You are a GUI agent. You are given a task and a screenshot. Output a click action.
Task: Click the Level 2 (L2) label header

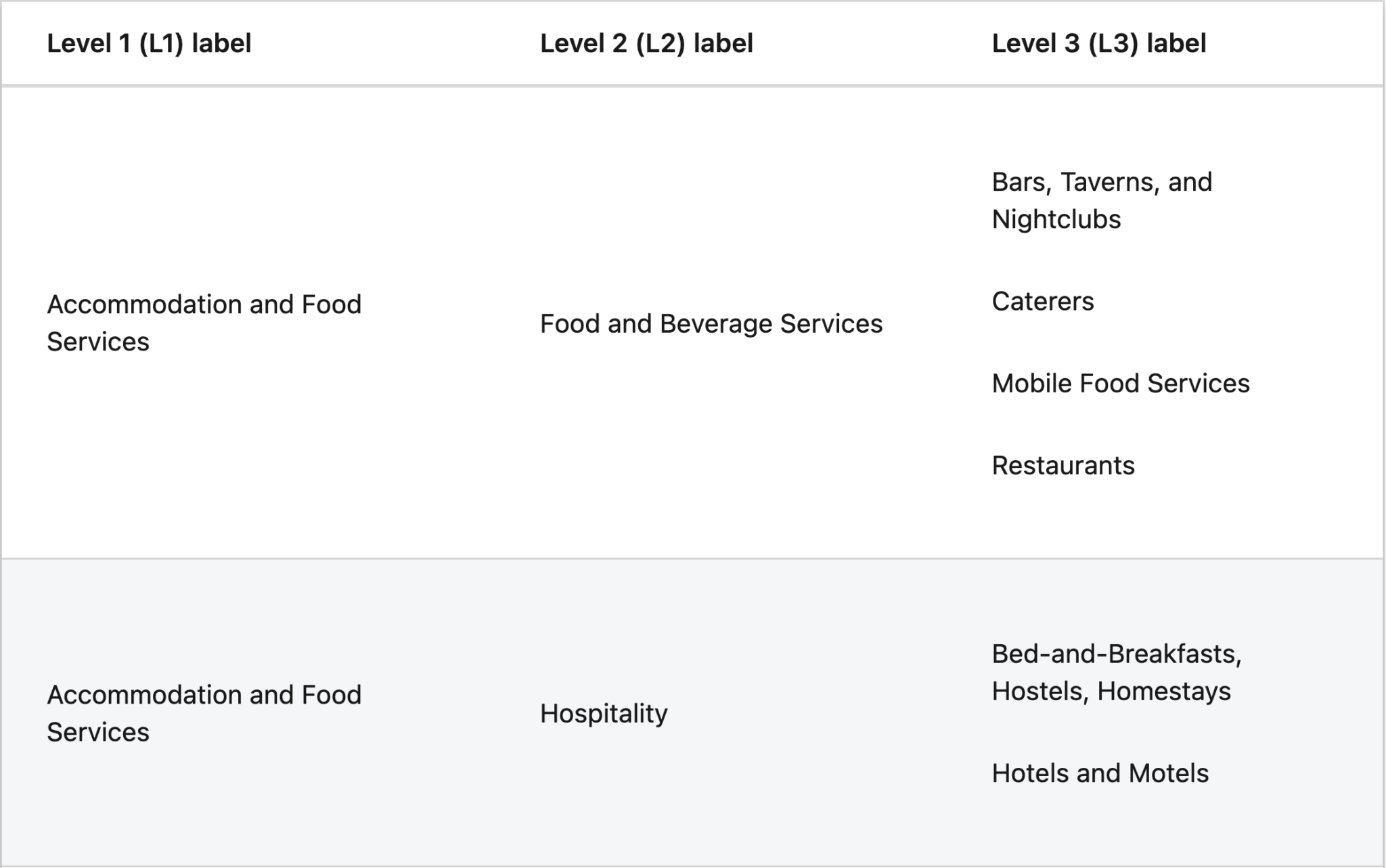[x=646, y=43]
